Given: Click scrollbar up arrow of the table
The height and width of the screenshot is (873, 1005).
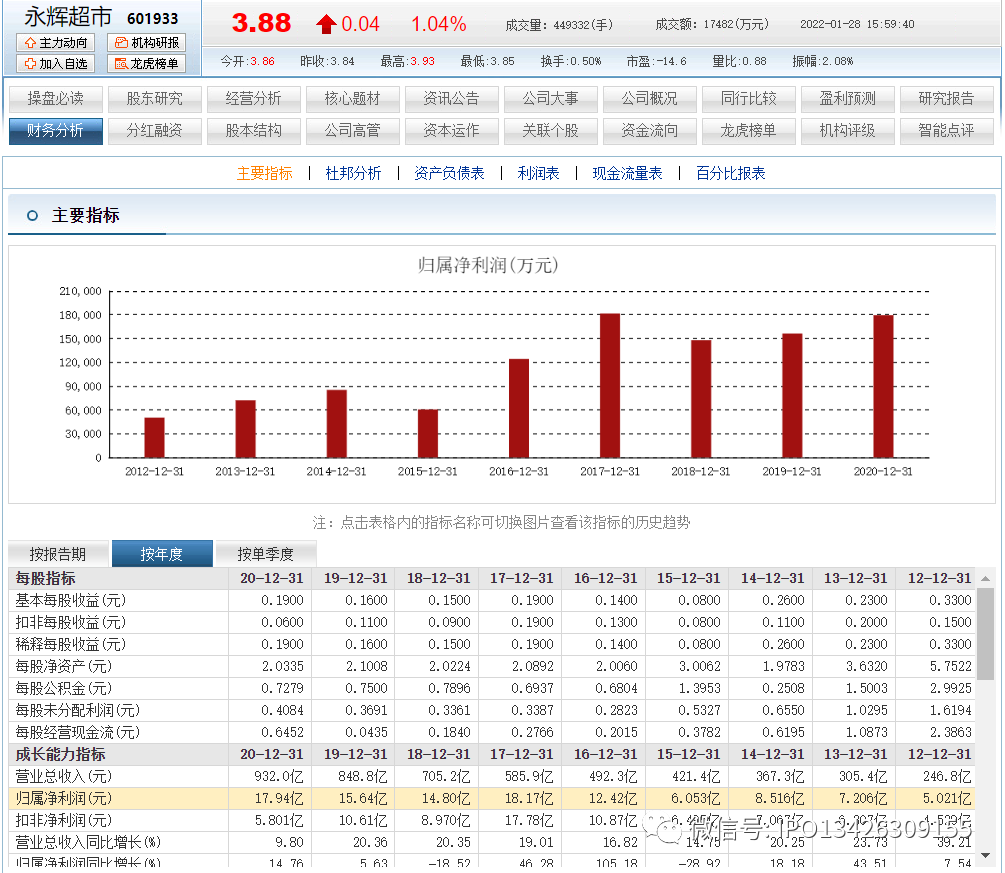Looking at the screenshot, I should pos(986,579).
